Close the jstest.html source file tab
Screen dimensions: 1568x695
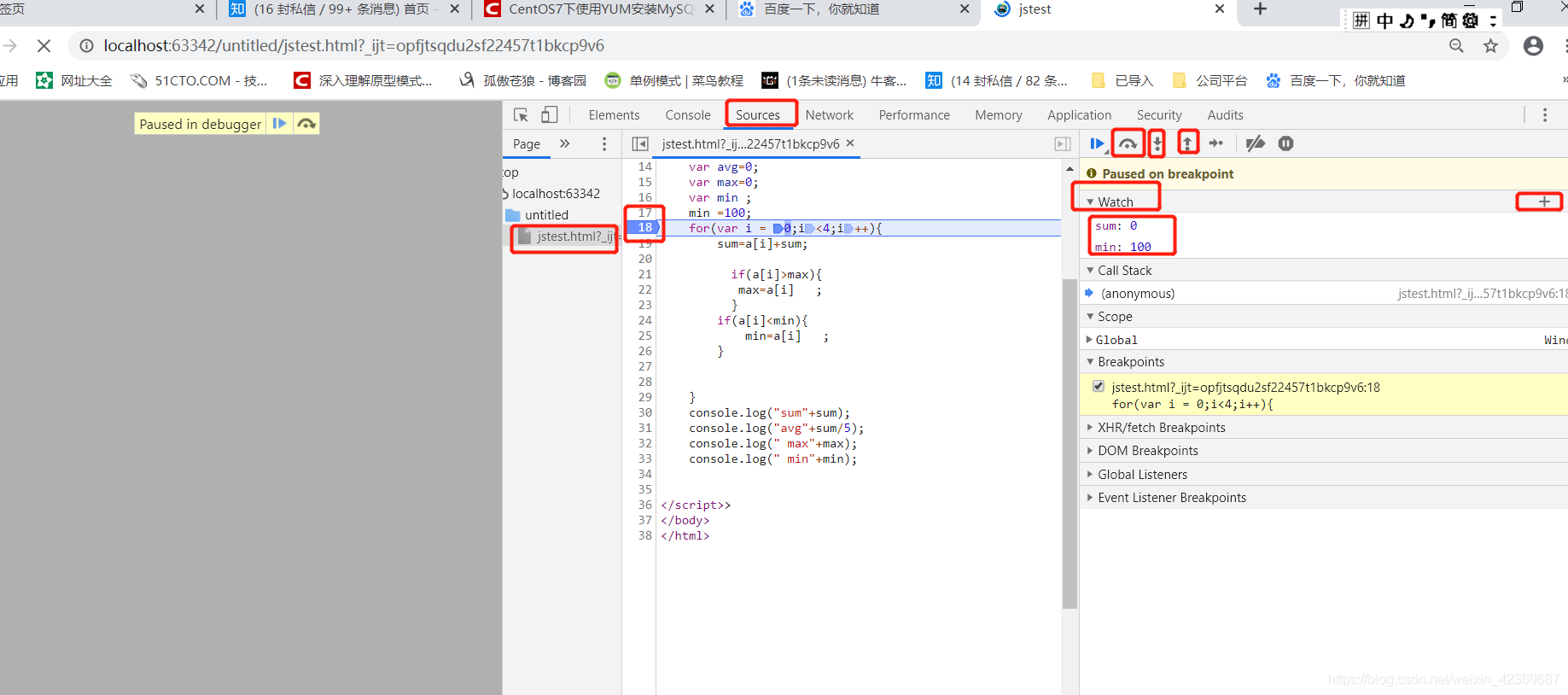850,143
